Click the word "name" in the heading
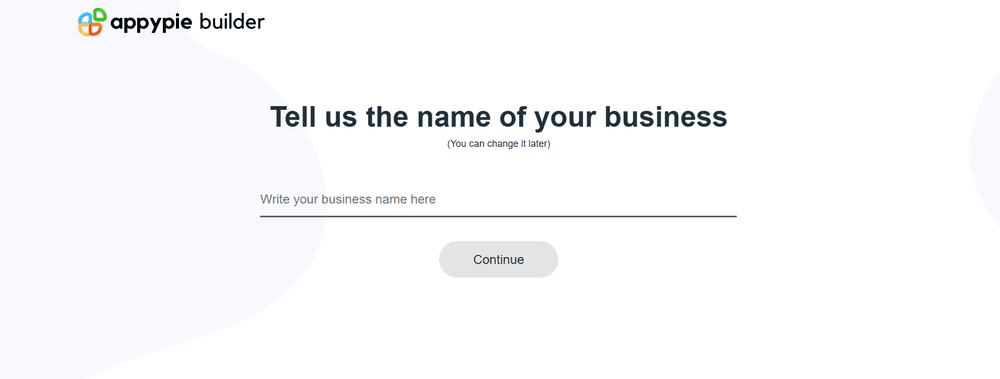 (452, 119)
